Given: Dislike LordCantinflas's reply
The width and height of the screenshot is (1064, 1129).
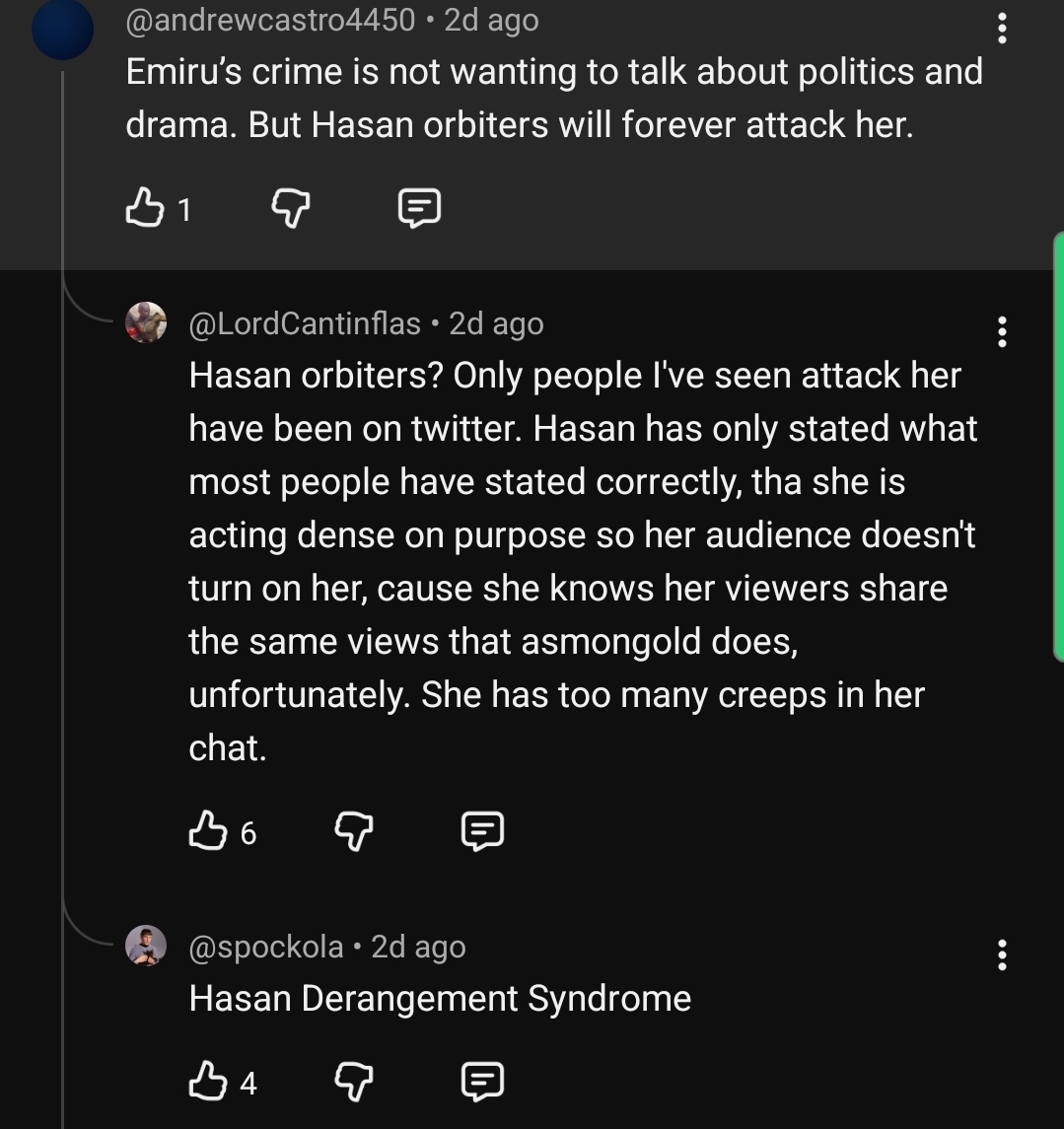Looking at the screenshot, I should [x=354, y=831].
